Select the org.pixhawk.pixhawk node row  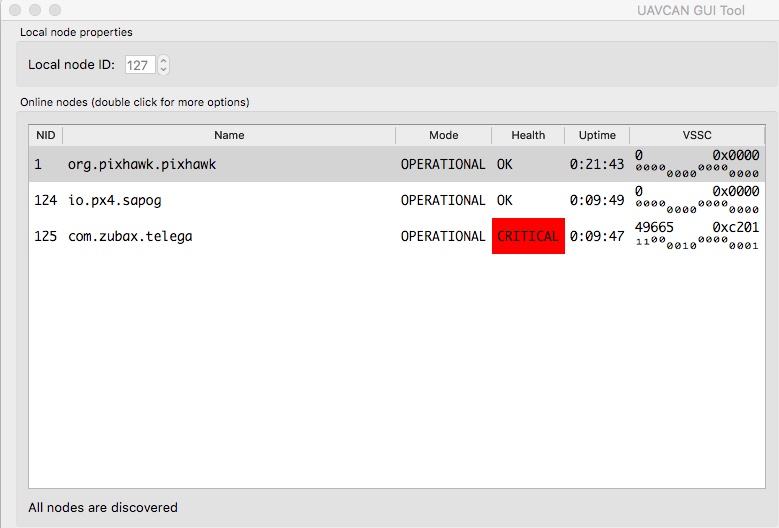point(396,164)
